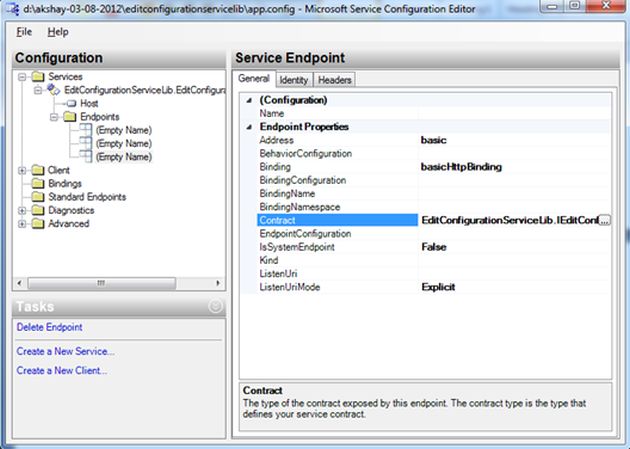This screenshot has width=630, height=449.
Task: Select the Standard Endpoints tree label
Action: pos(87,197)
